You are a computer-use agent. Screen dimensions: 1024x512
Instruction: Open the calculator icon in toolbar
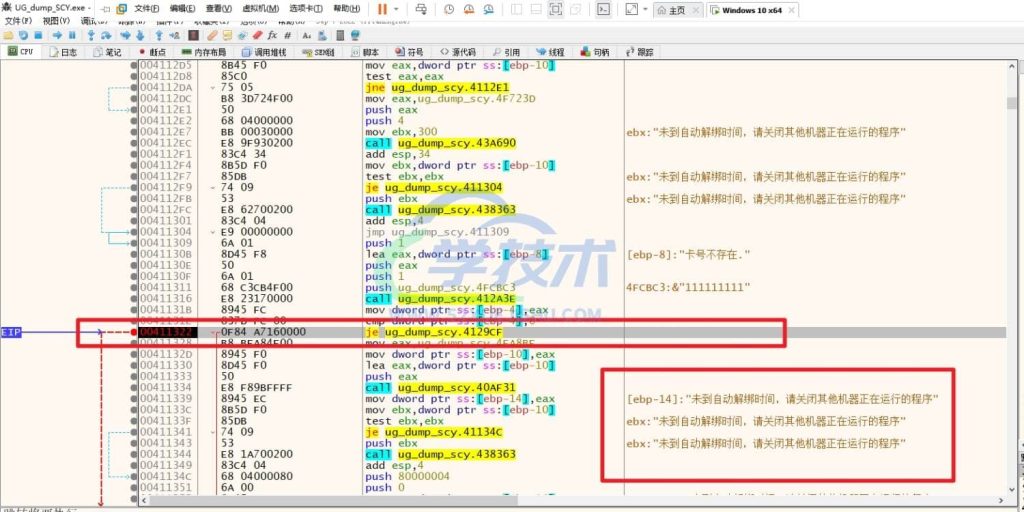339,35
